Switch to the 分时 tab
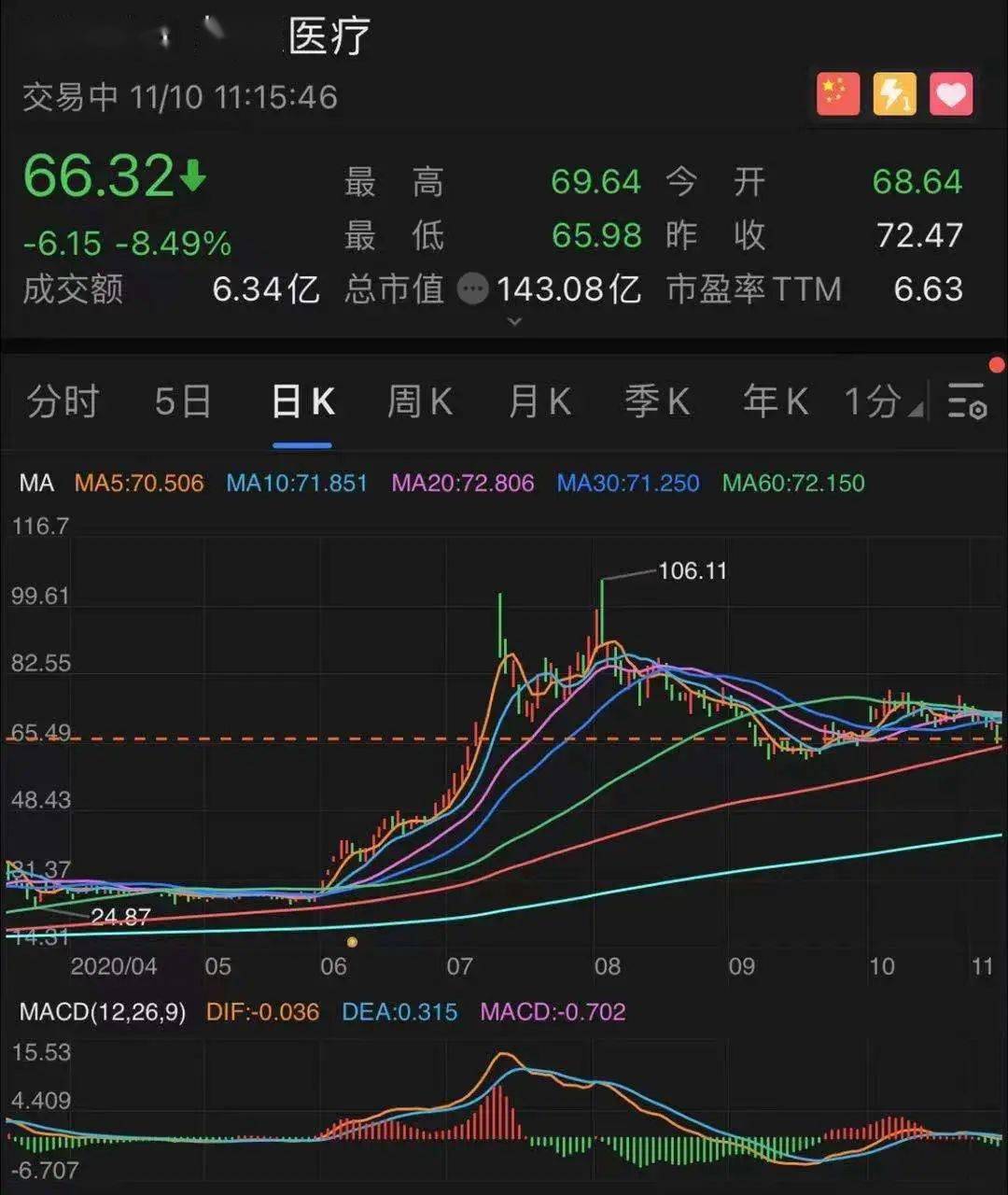This screenshot has width=1008, height=1195. click(x=63, y=401)
